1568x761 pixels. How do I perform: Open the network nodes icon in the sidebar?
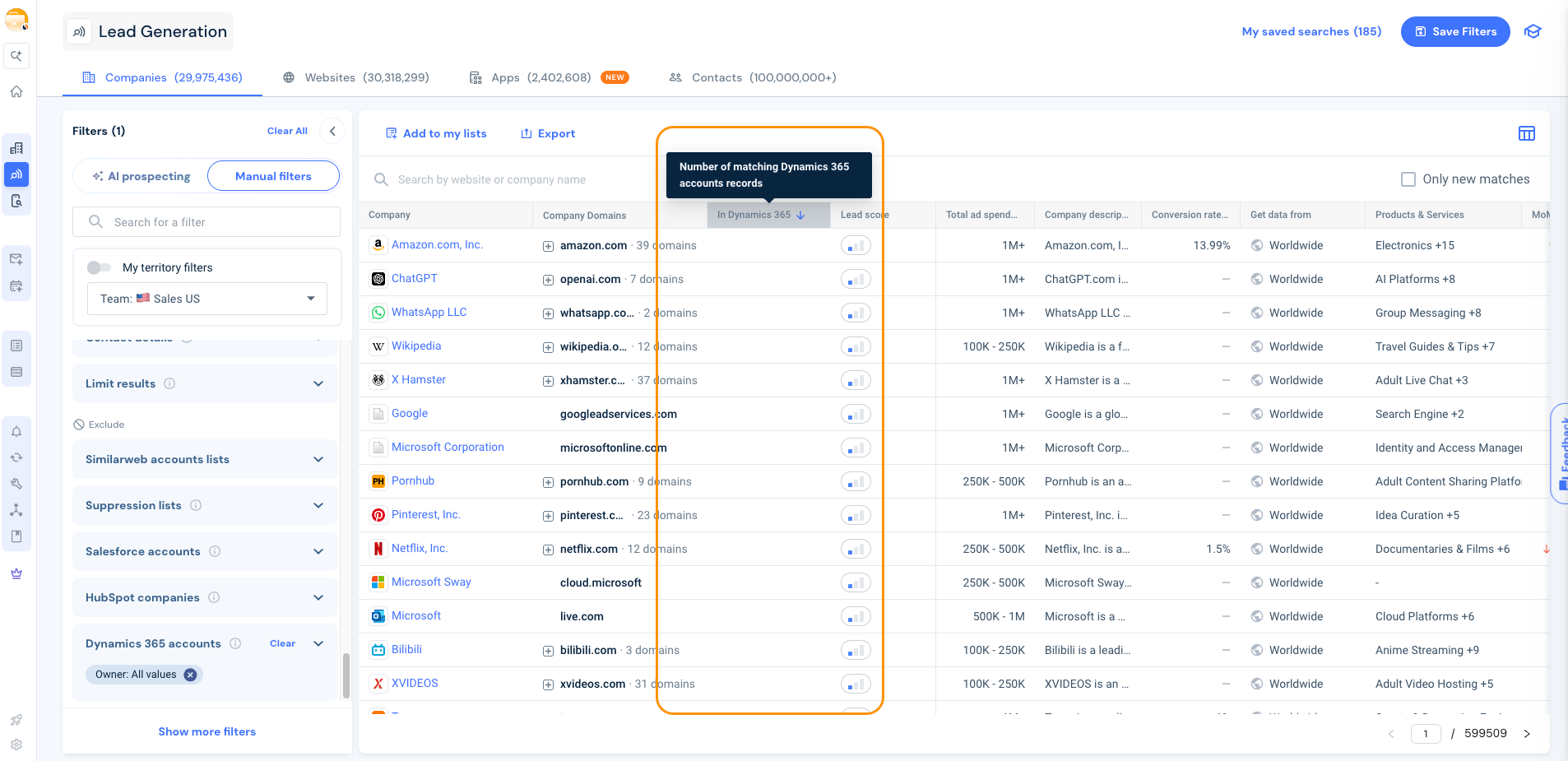tap(16, 510)
